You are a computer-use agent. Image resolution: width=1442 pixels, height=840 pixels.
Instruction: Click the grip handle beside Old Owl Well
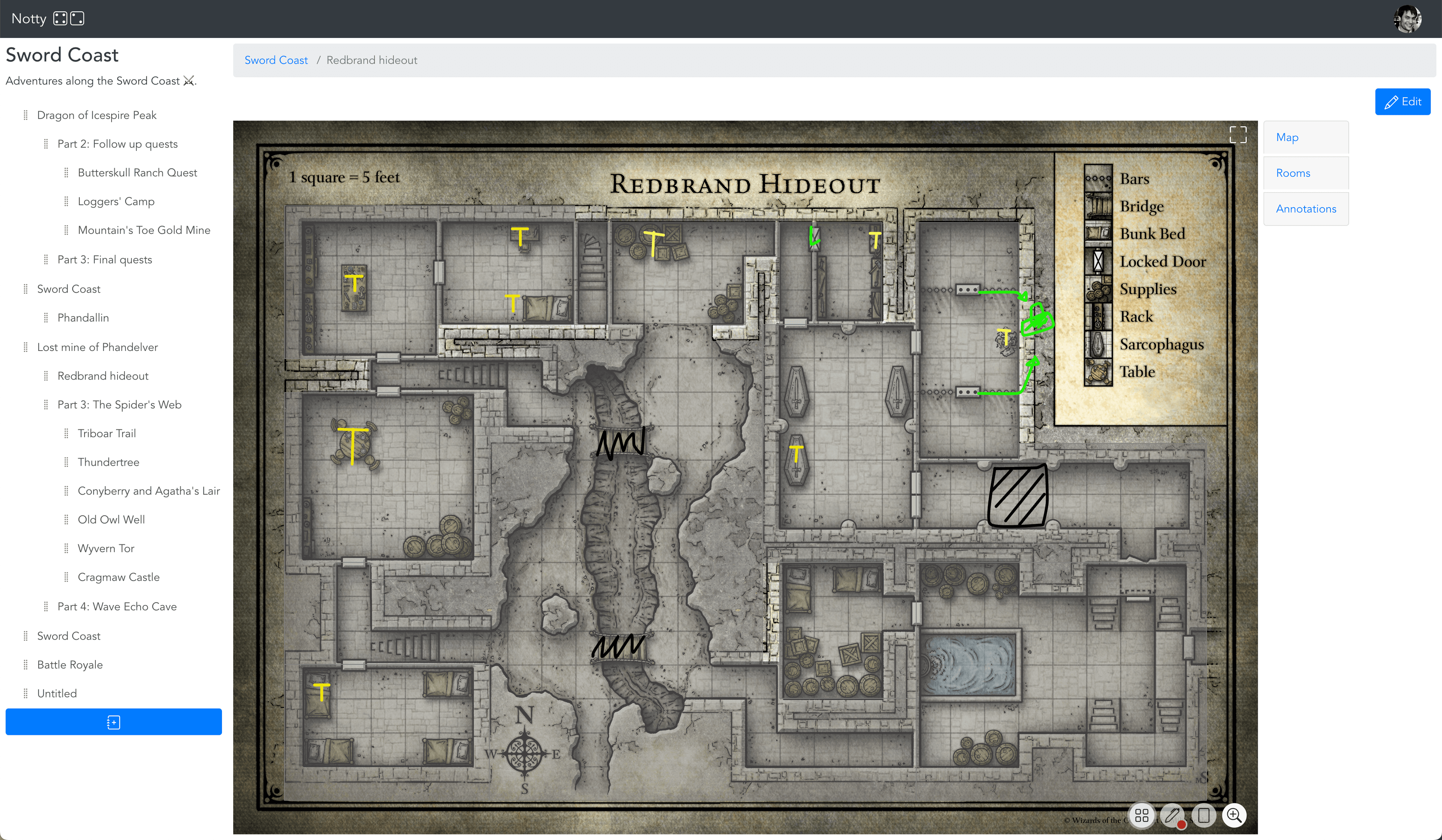66,520
